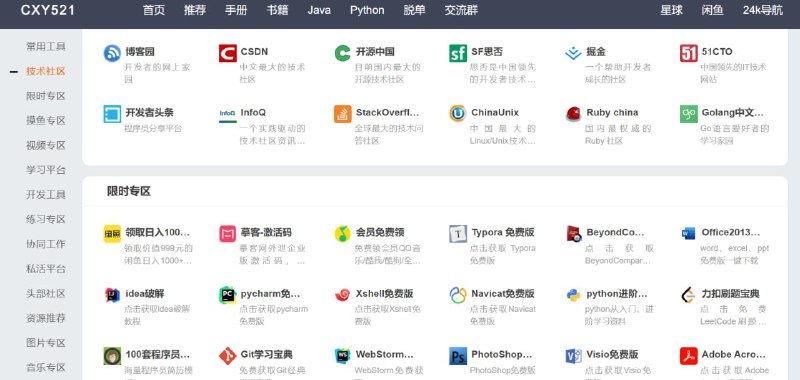Click the 开发者的网上家园 description text
The width and height of the screenshot is (800, 380).
tap(157, 73)
